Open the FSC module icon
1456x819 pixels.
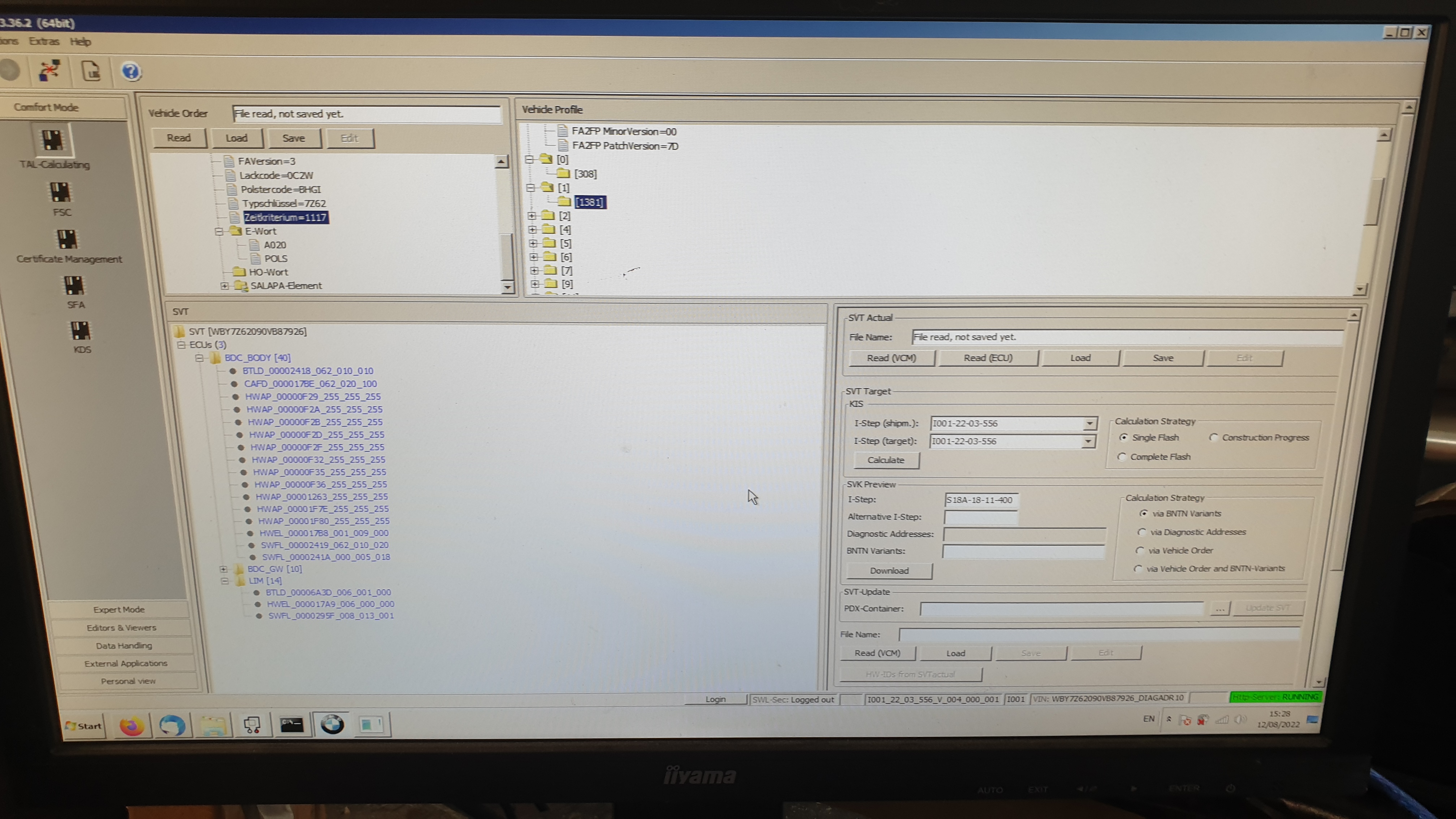[60, 193]
